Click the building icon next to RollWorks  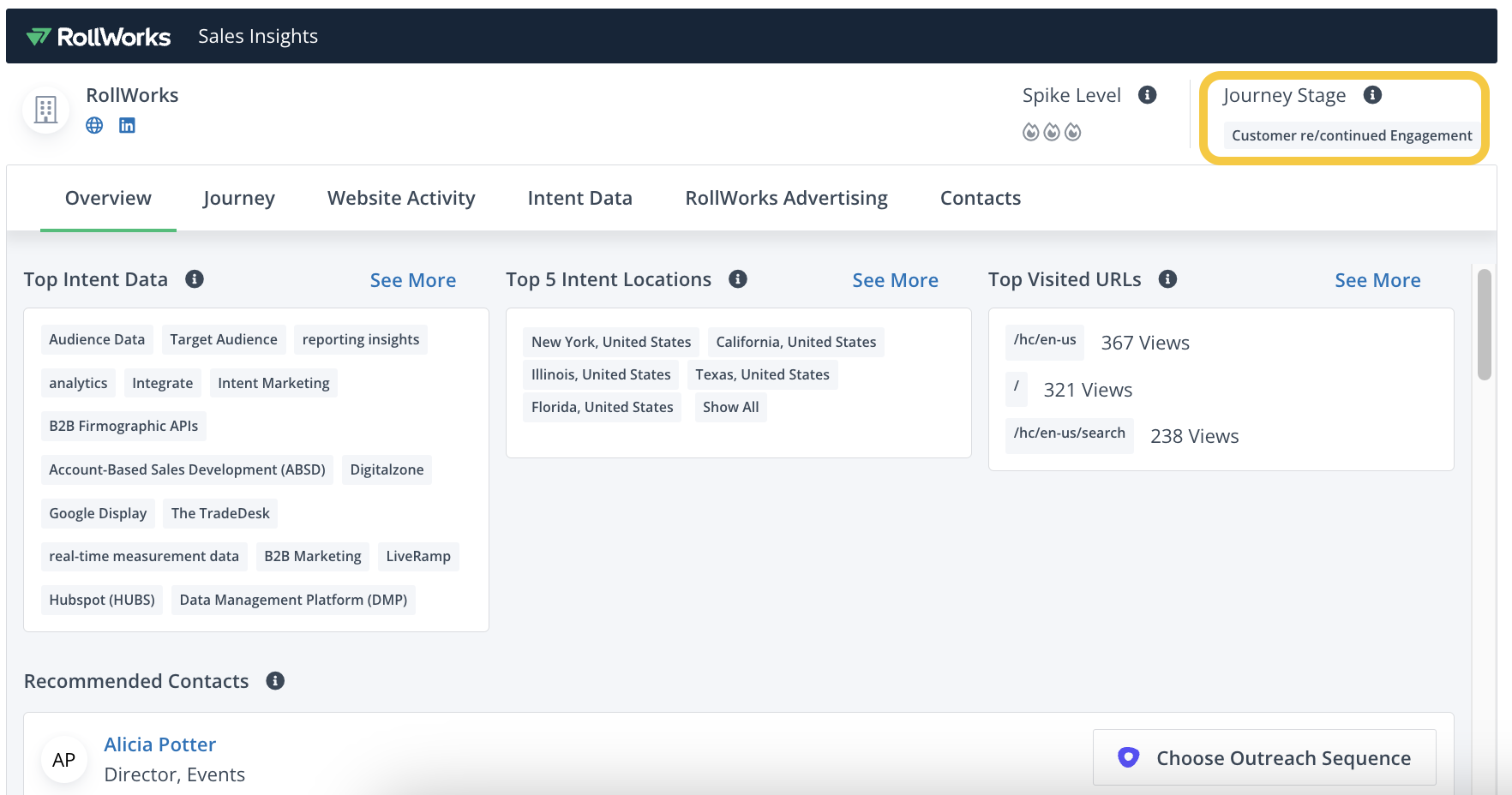(x=45, y=110)
